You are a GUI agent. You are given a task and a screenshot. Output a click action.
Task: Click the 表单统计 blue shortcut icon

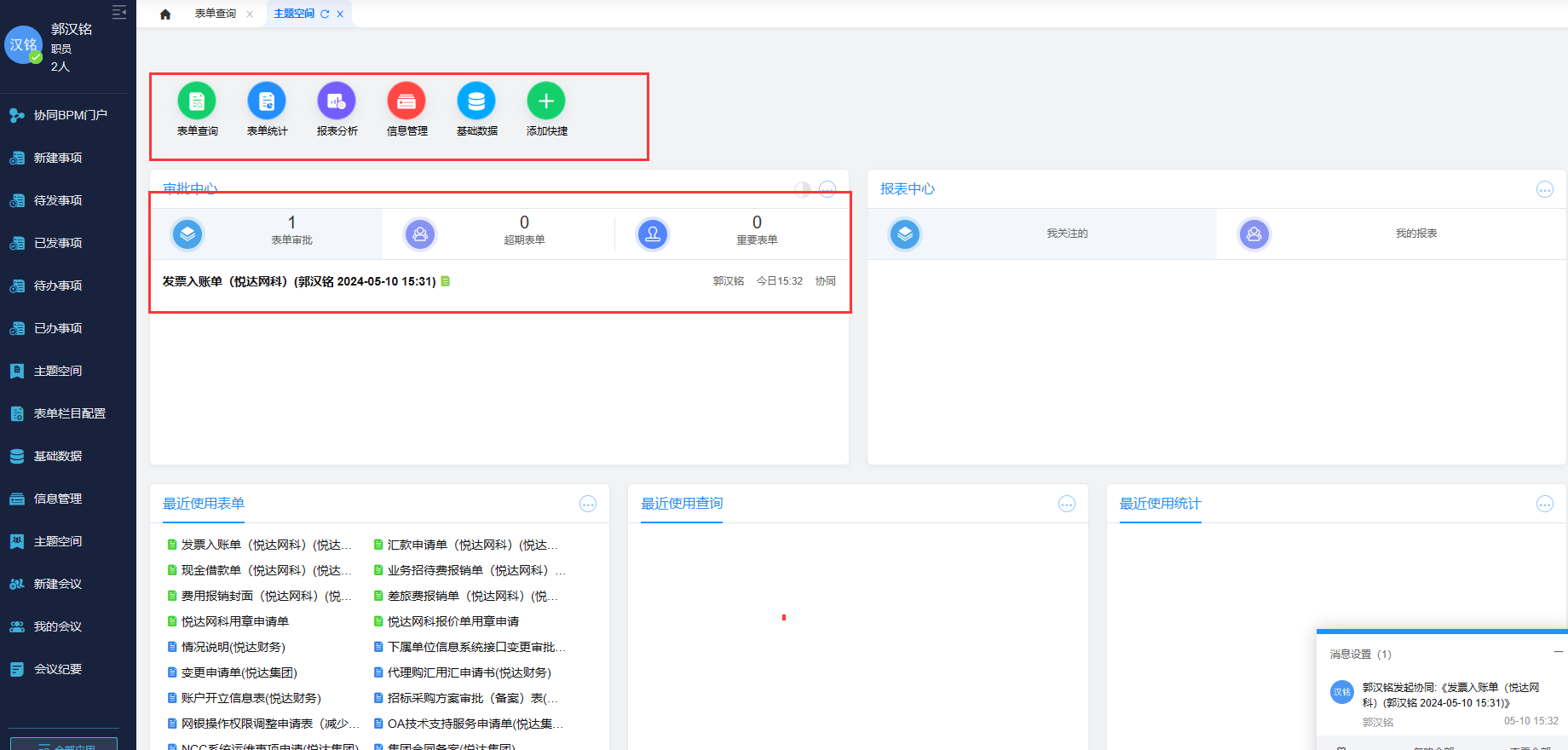(x=267, y=101)
